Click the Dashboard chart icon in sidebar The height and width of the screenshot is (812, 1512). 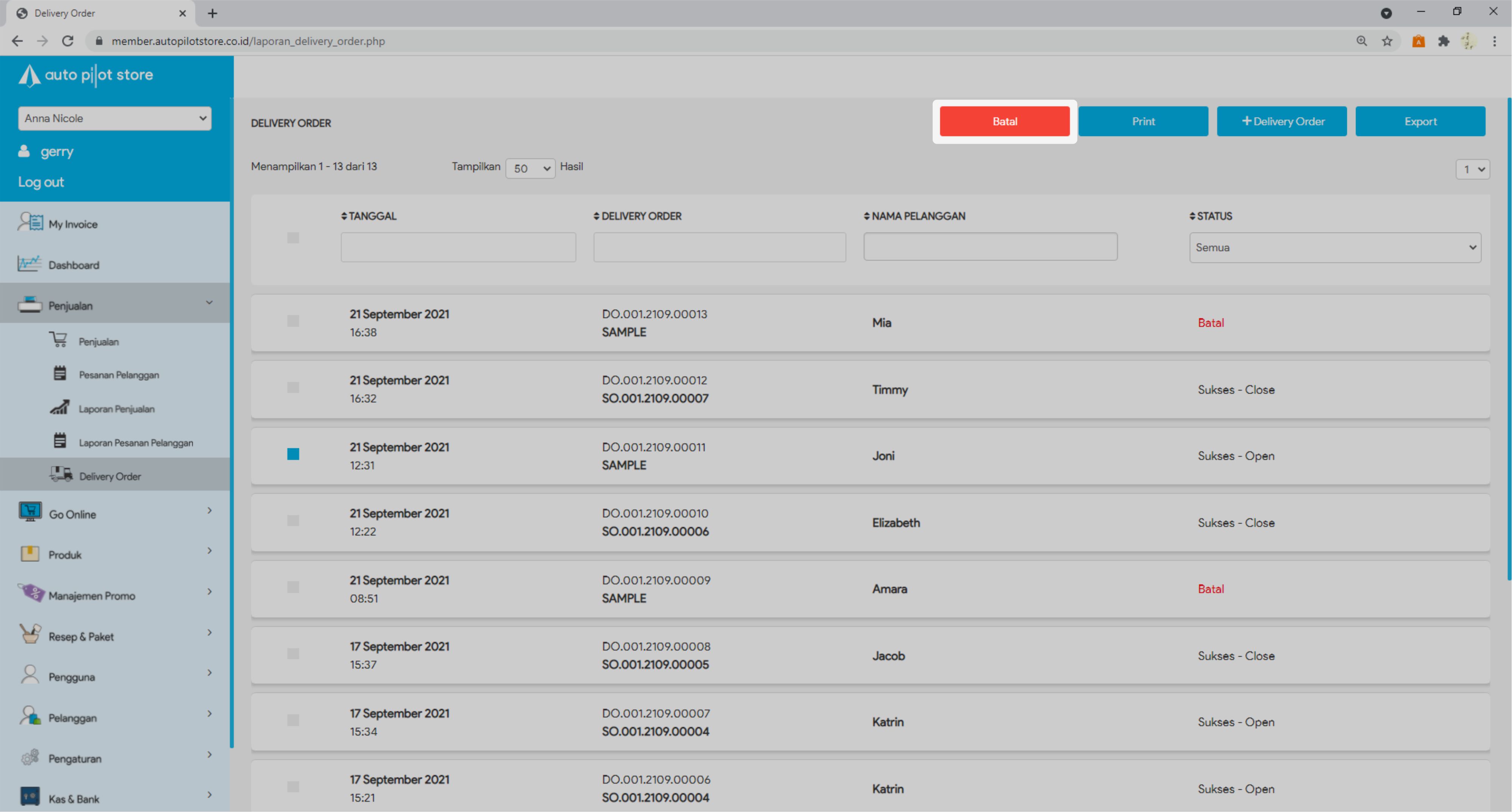point(29,264)
